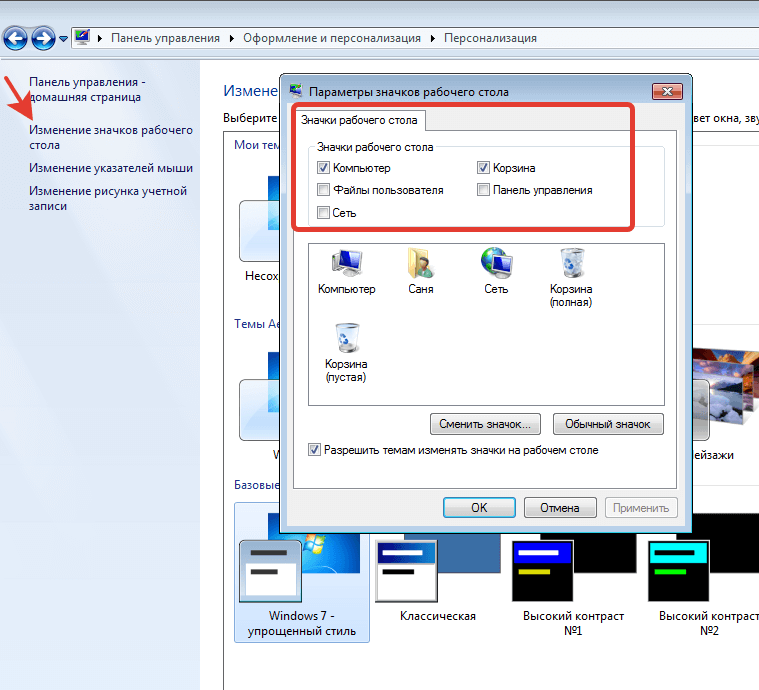
Task: Confirm with the OK button
Action: 479,507
